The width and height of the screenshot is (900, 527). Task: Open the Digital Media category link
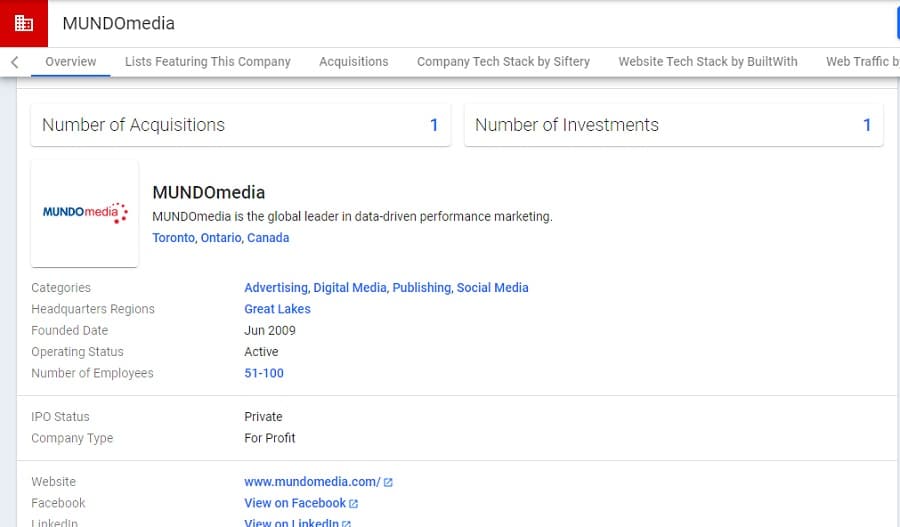click(350, 288)
